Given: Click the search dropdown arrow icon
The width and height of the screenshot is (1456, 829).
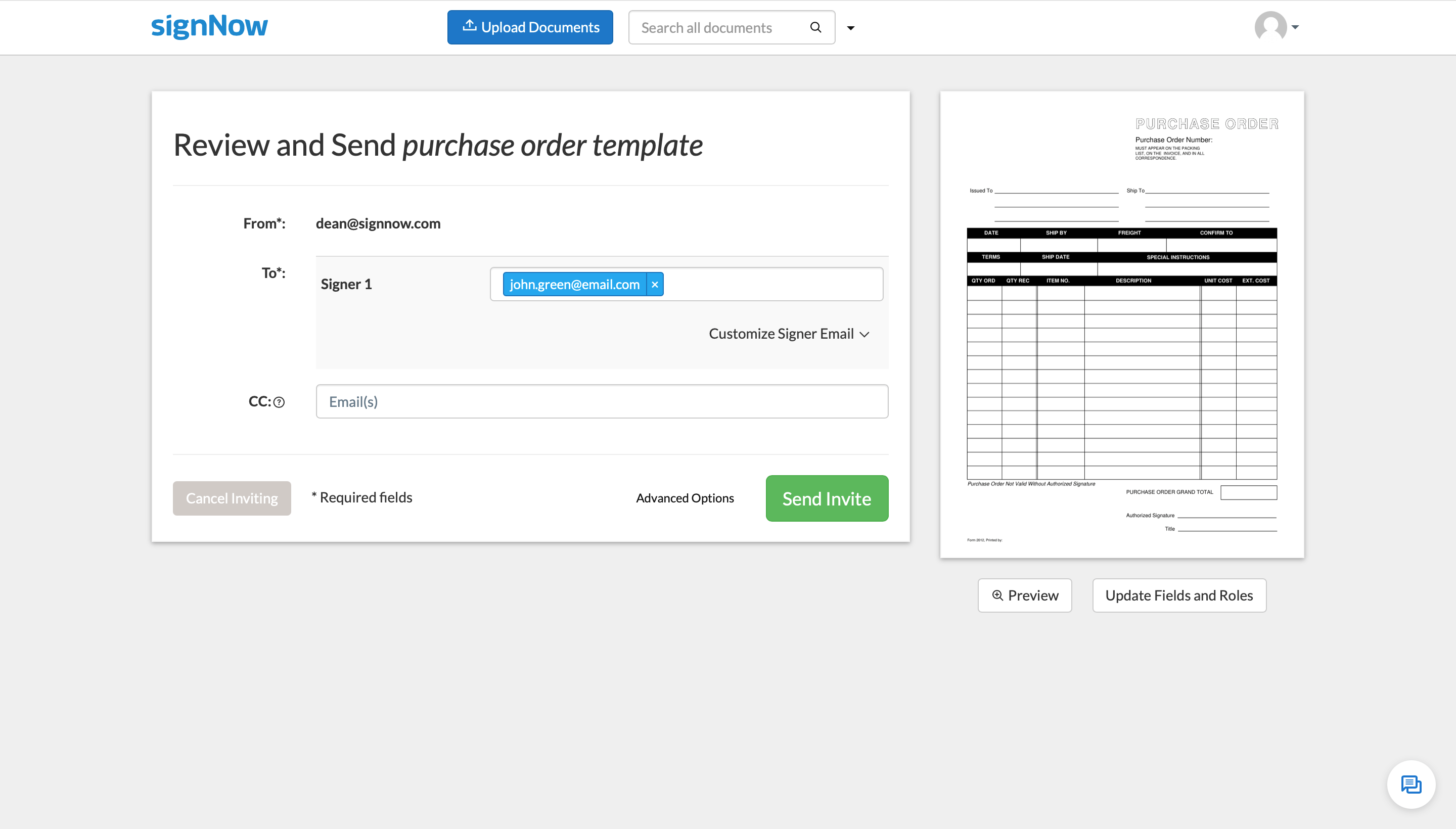Looking at the screenshot, I should 852,27.
